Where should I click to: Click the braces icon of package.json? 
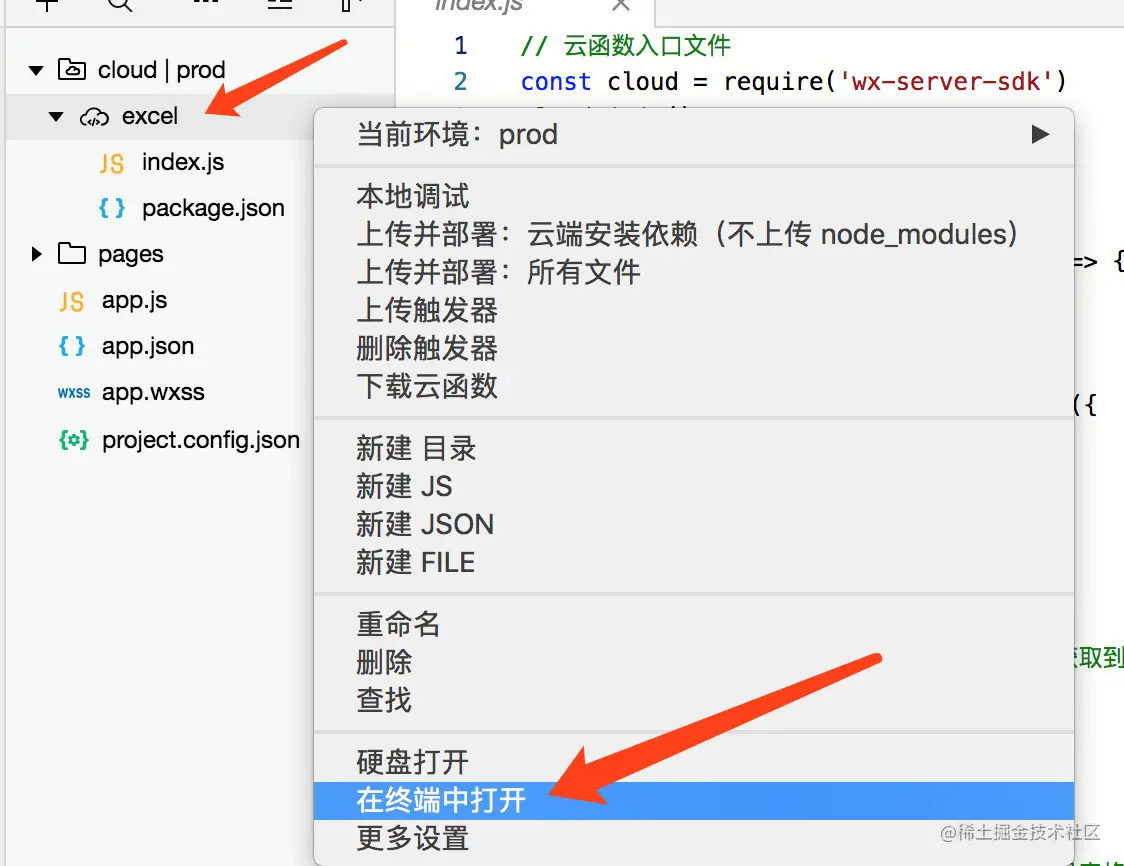point(112,208)
